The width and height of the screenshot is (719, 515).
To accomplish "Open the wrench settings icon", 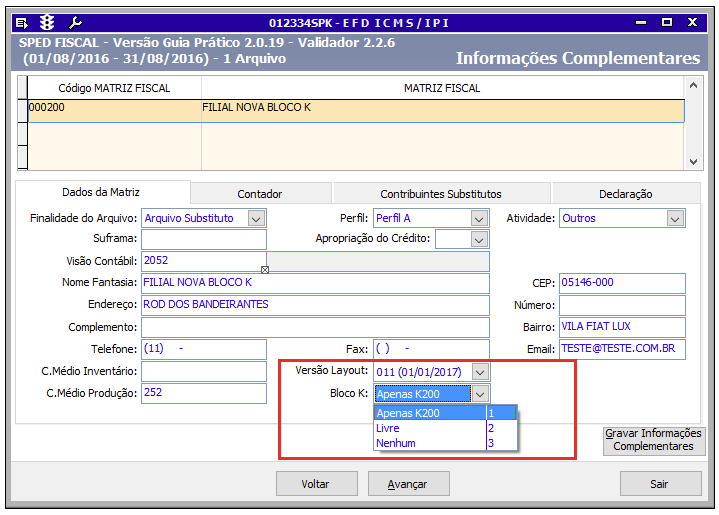I will [x=74, y=22].
